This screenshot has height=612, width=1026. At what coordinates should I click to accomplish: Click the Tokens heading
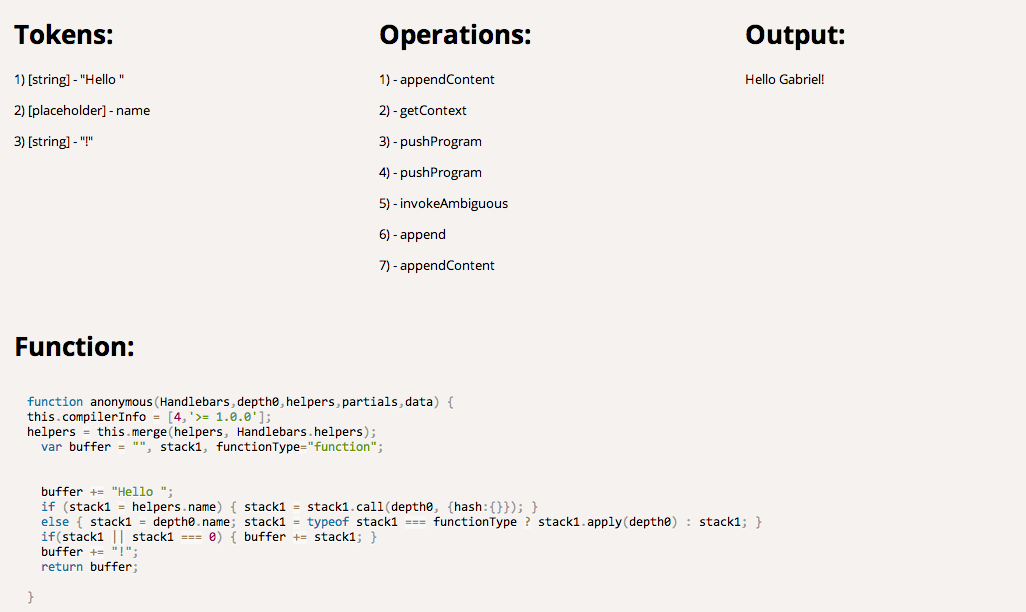63,35
